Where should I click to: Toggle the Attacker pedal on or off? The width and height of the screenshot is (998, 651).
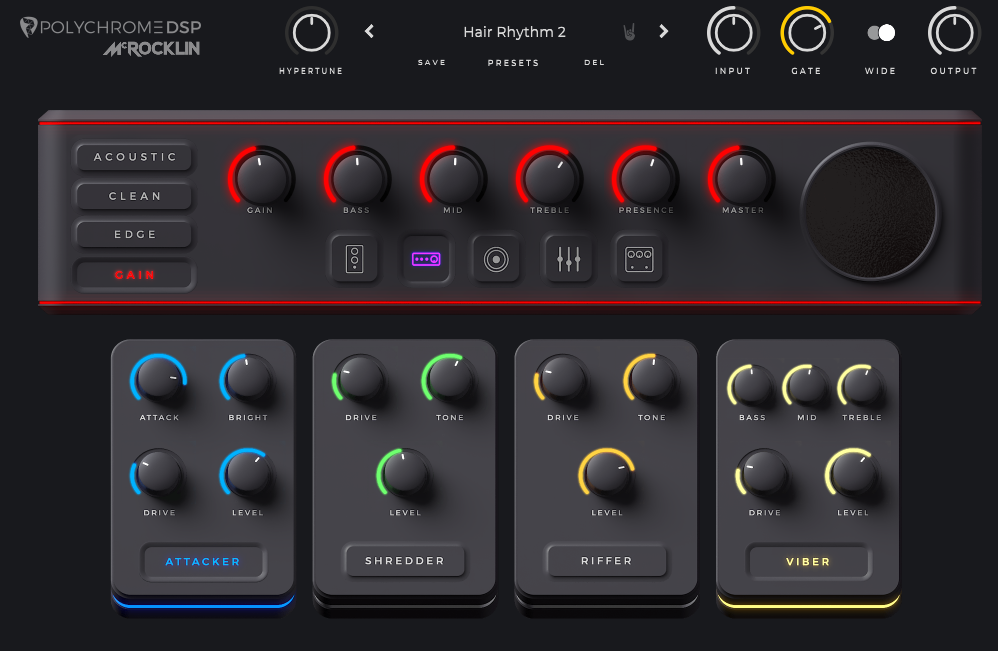click(x=203, y=562)
